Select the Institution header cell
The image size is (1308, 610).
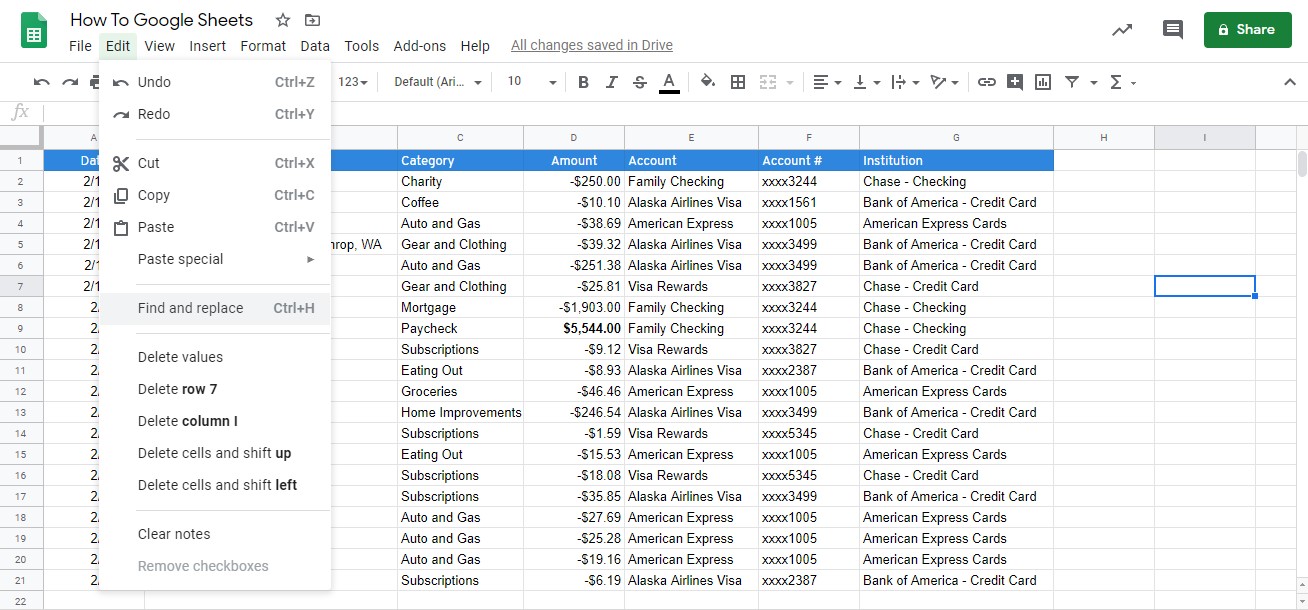tap(955, 160)
